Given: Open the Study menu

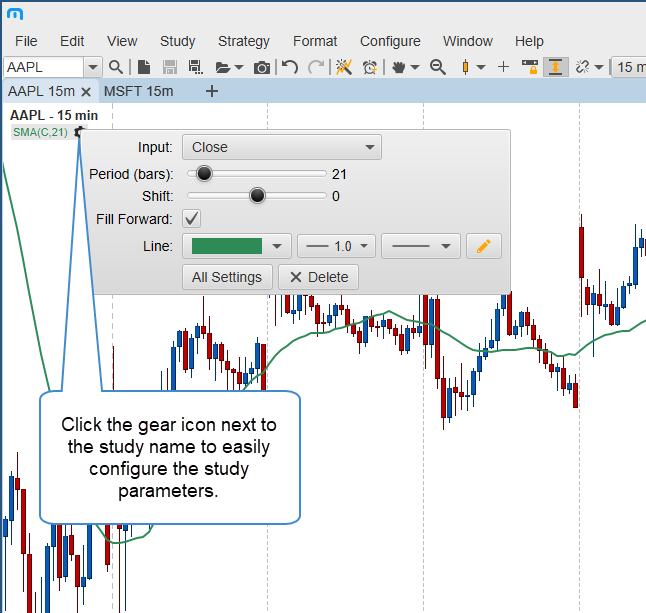Looking at the screenshot, I should 177,41.
